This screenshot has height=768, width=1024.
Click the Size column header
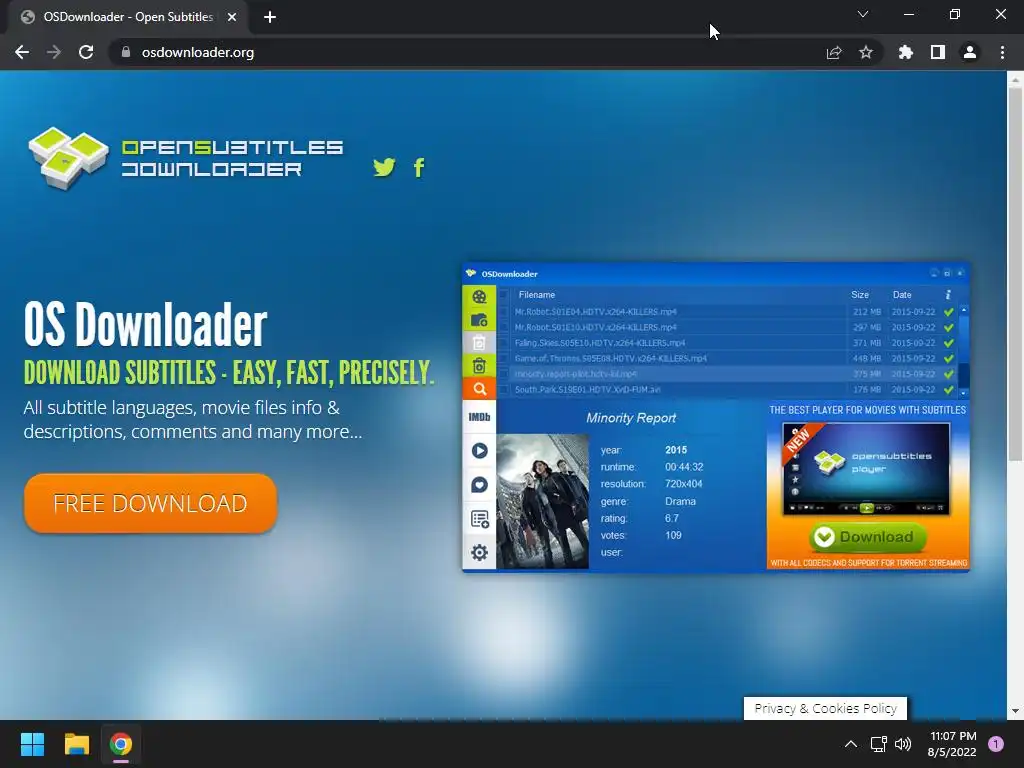(x=860, y=295)
